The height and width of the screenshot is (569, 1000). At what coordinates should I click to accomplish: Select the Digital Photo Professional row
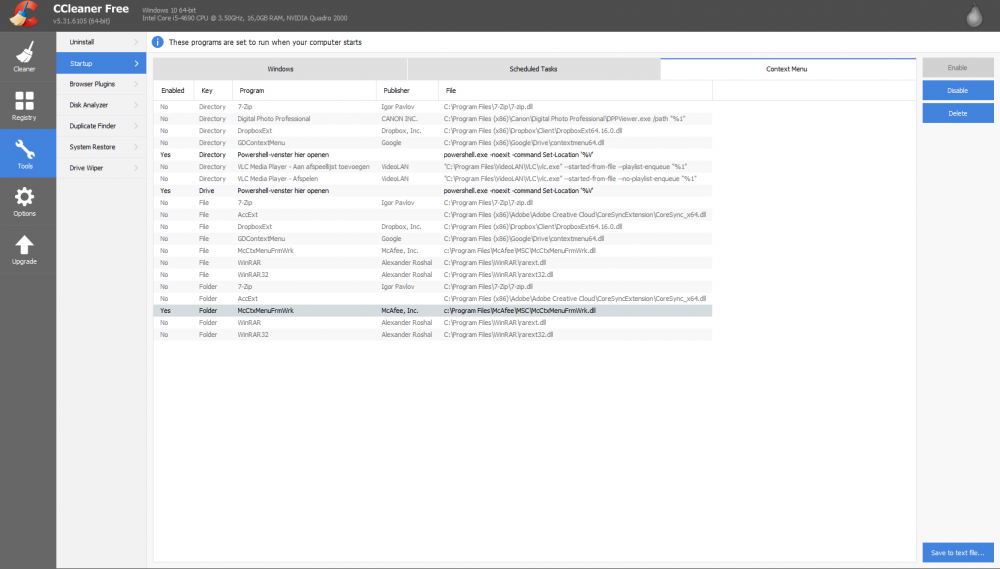pyautogui.click(x=432, y=119)
